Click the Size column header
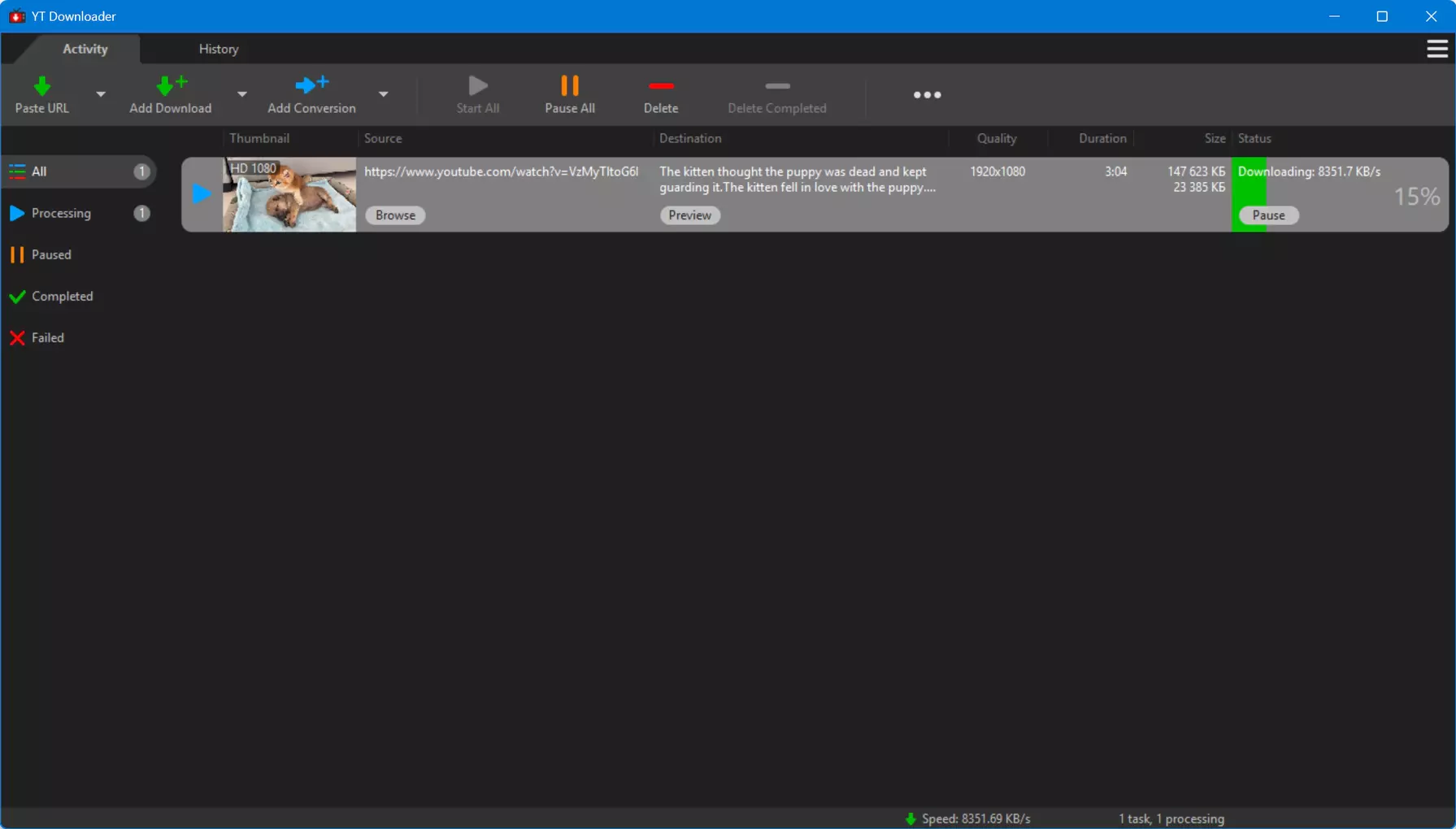 1215,138
